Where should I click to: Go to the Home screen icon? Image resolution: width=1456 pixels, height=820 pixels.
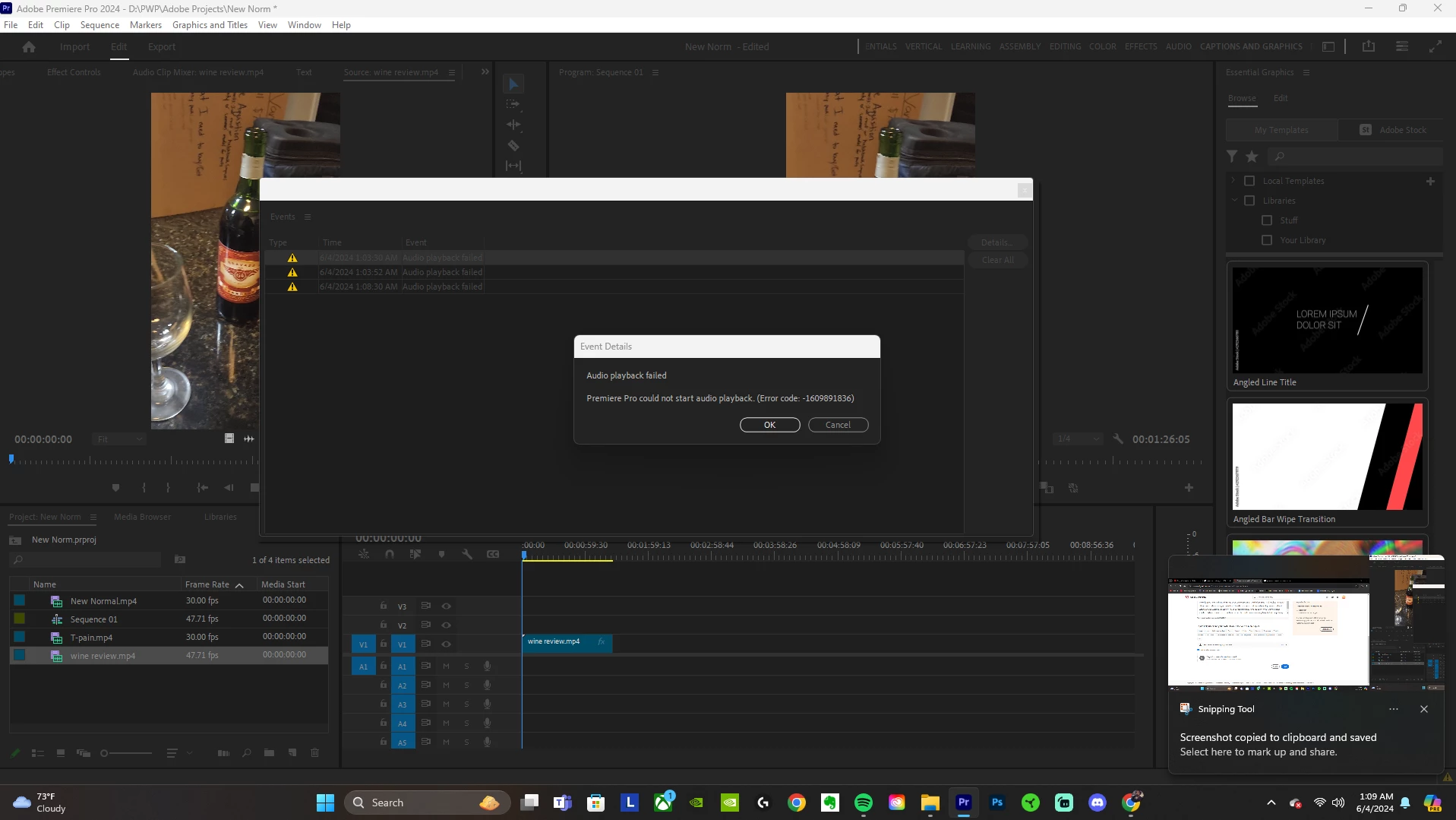[x=29, y=47]
